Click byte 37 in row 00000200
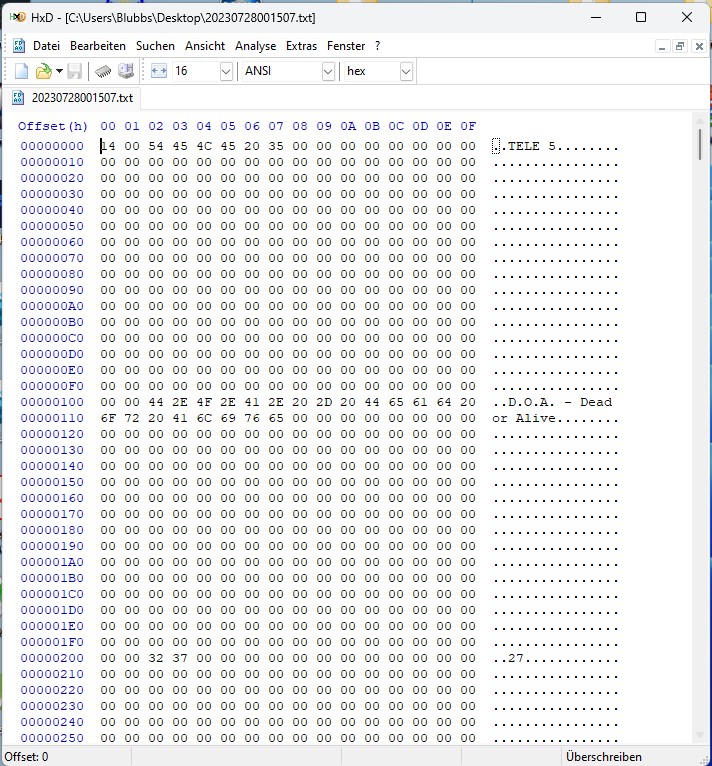 click(179, 658)
